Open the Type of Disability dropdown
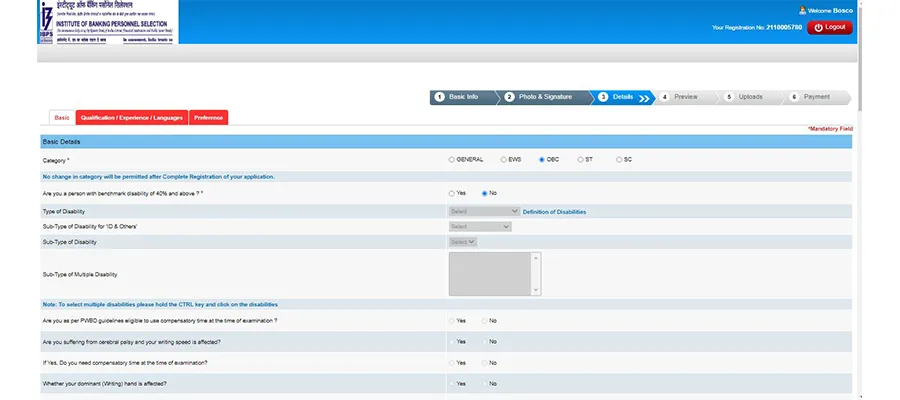The height and width of the screenshot is (400, 900). pyautogui.click(x=484, y=211)
